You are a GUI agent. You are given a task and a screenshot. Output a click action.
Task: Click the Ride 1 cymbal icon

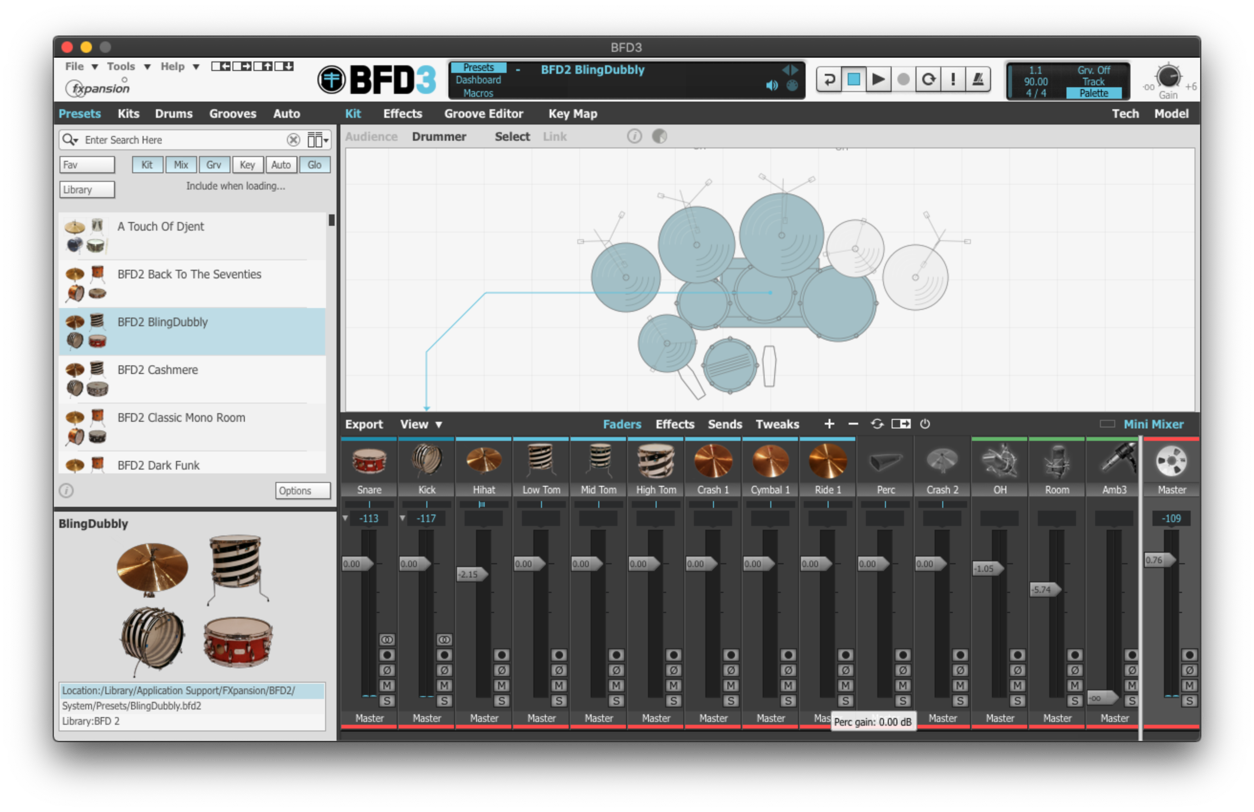(828, 461)
